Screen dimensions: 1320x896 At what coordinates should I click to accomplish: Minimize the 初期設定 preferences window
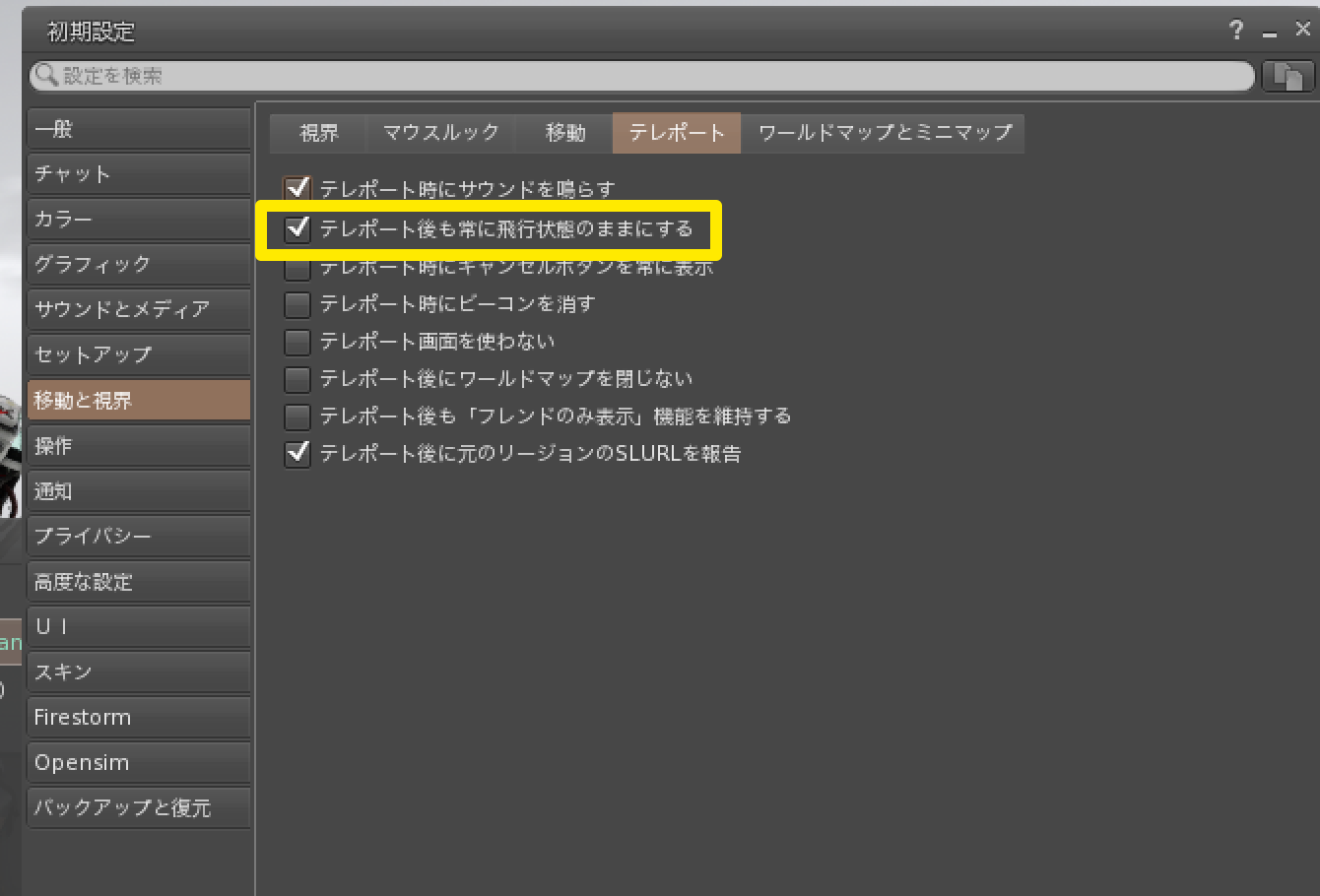1270,32
